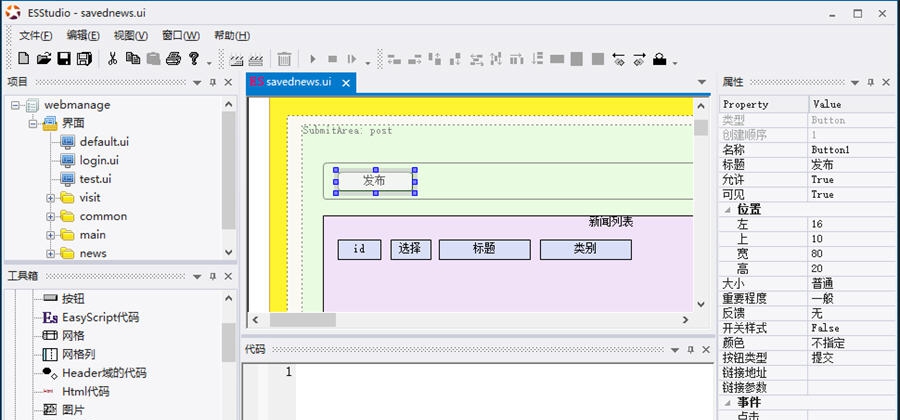
Task: Open help via question mark icon
Action: click(194, 59)
